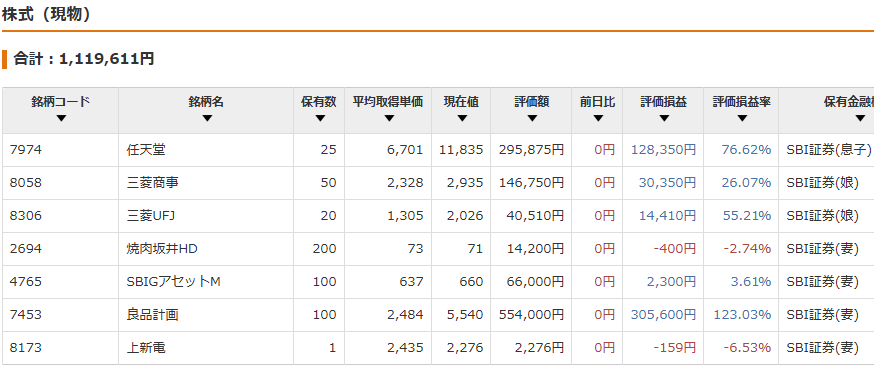
Task: Sort by 評価損益 arrow icon
Action: 663,118
